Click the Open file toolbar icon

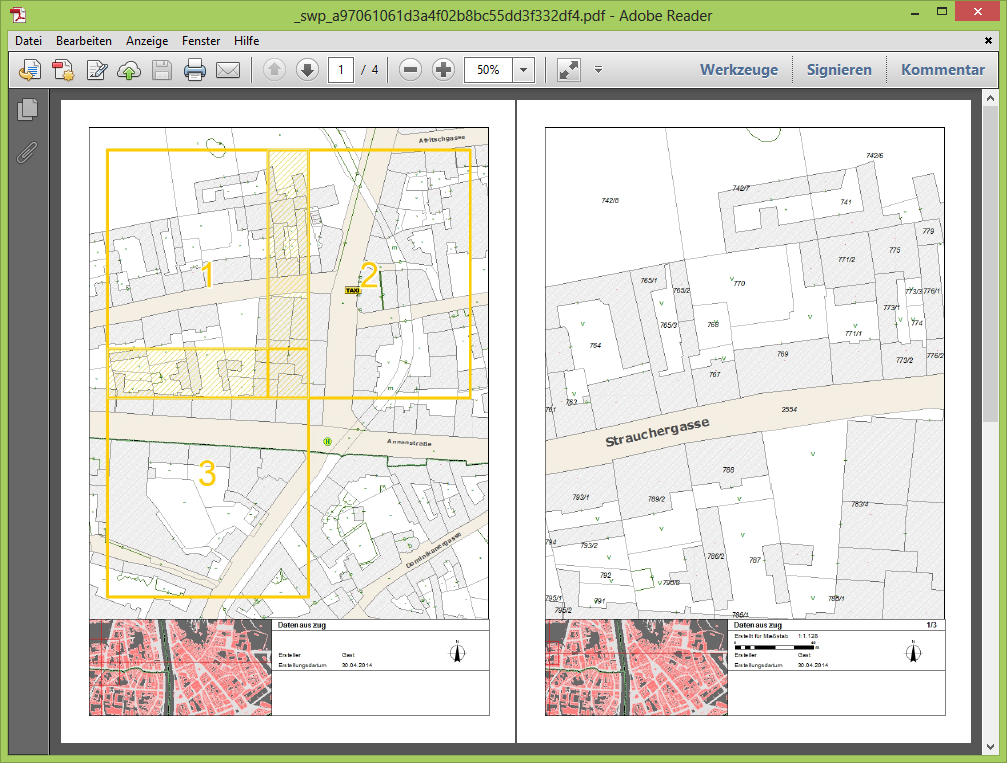[x=30, y=70]
